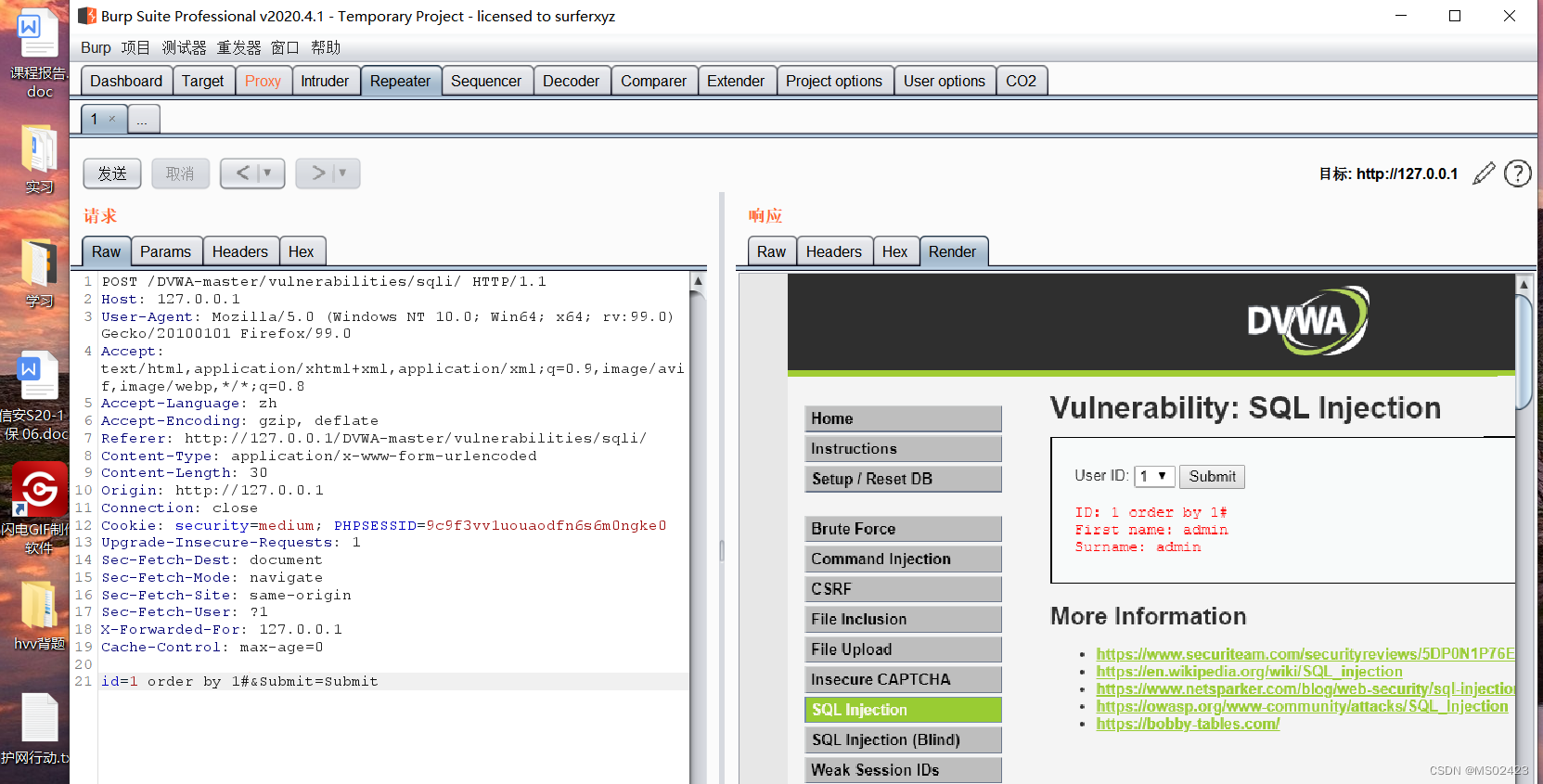Click the Submit button in DVWA page

pos(1212,476)
